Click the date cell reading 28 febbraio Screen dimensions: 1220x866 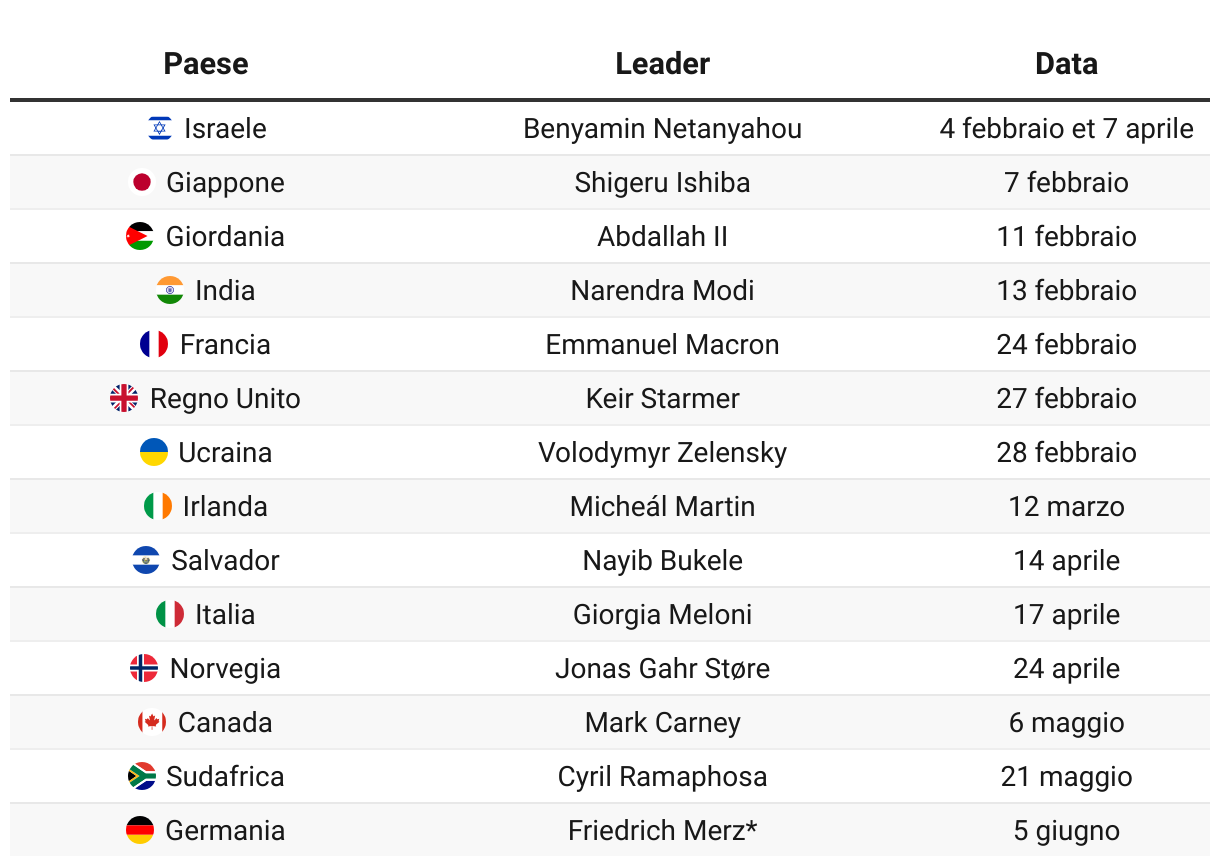tap(1066, 452)
